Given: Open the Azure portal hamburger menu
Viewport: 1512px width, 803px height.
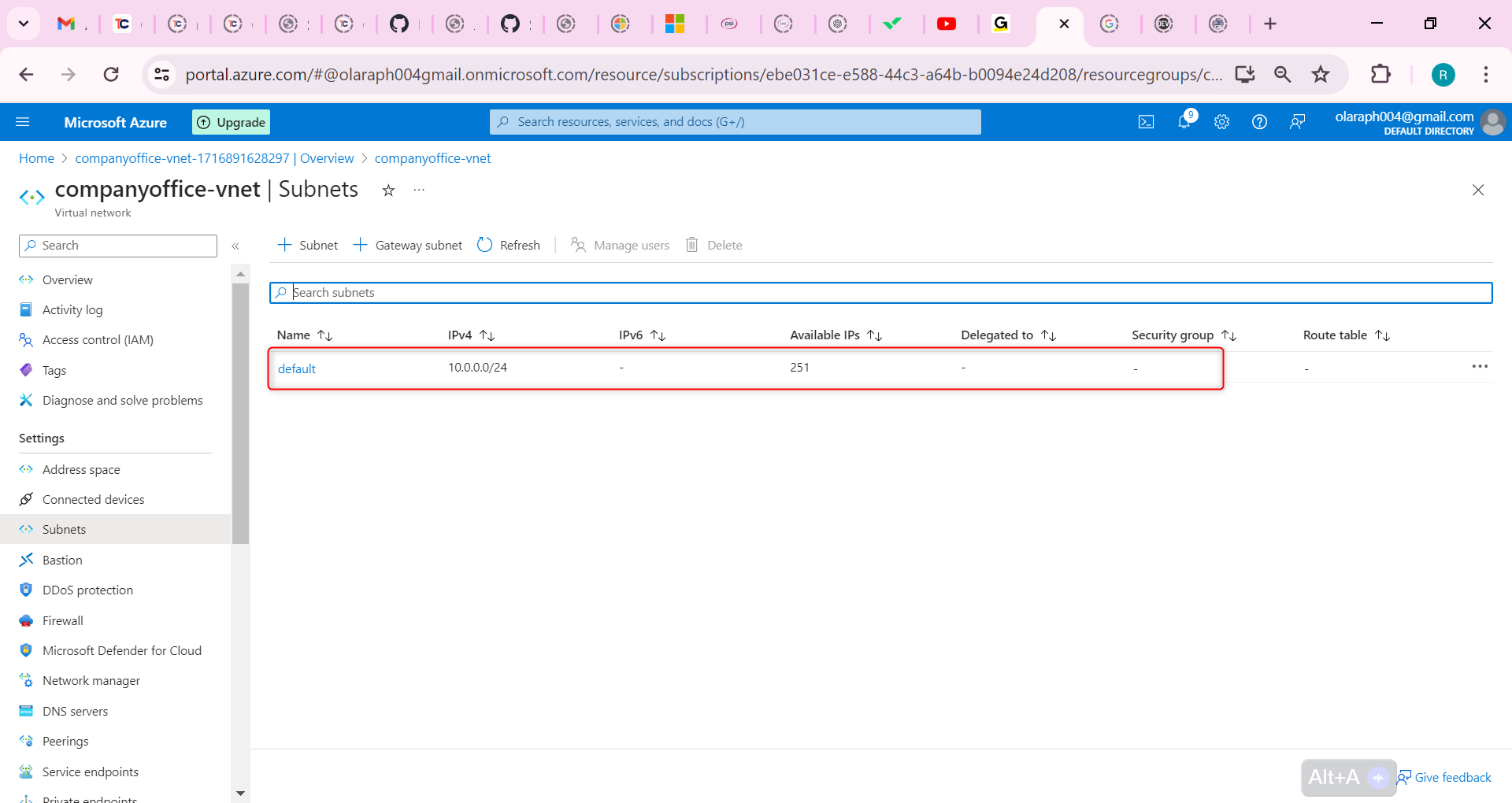Looking at the screenshot, I should click(23, 121).
